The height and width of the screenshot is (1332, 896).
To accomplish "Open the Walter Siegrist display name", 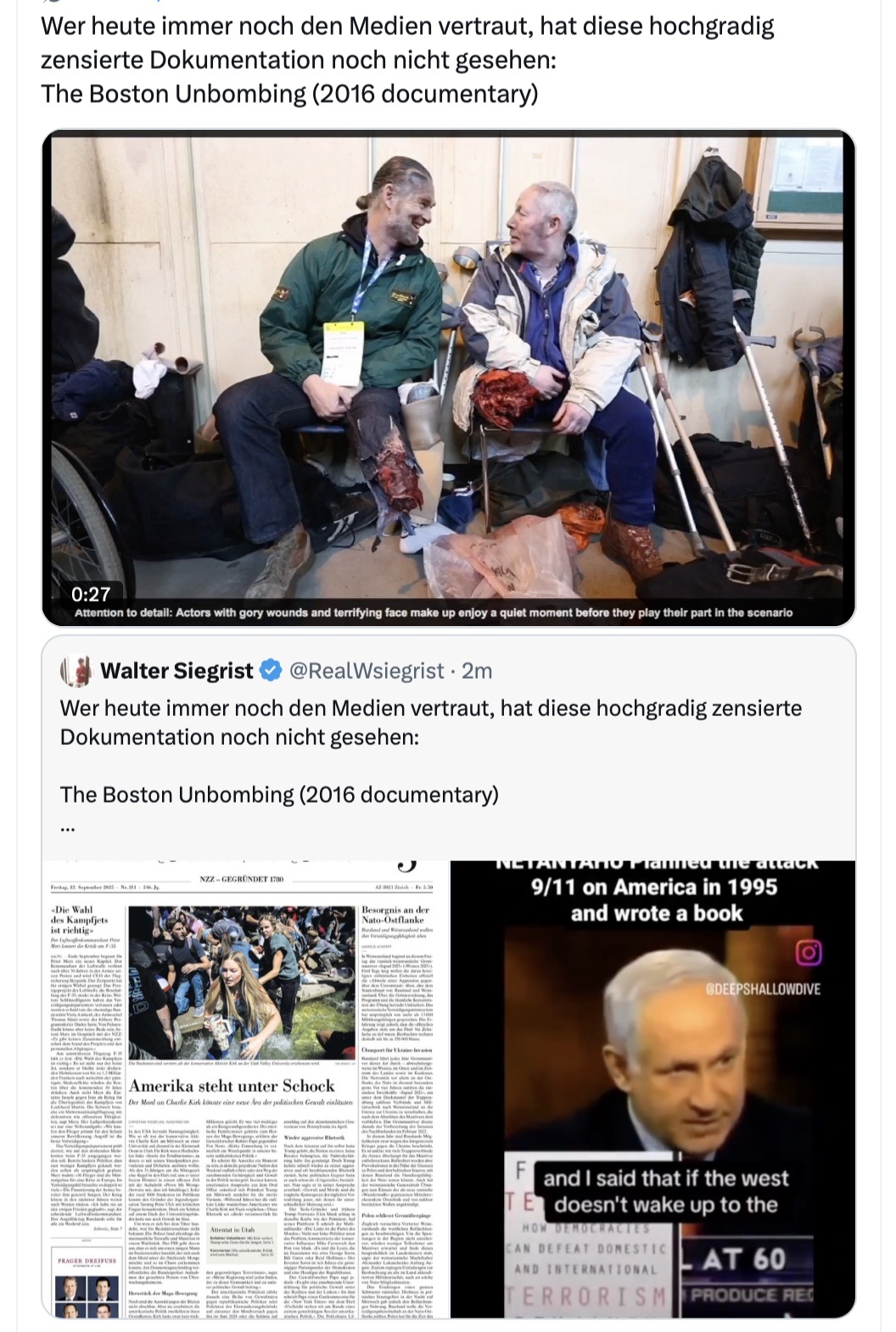I will (176, 671).
